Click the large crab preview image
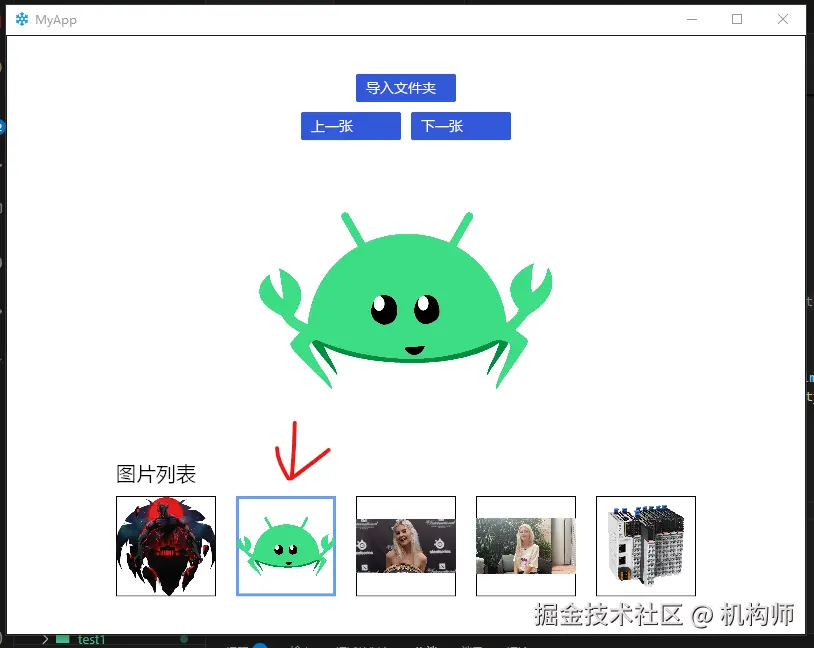This screenshot has width=814, height=648. (x=405, y=300)
